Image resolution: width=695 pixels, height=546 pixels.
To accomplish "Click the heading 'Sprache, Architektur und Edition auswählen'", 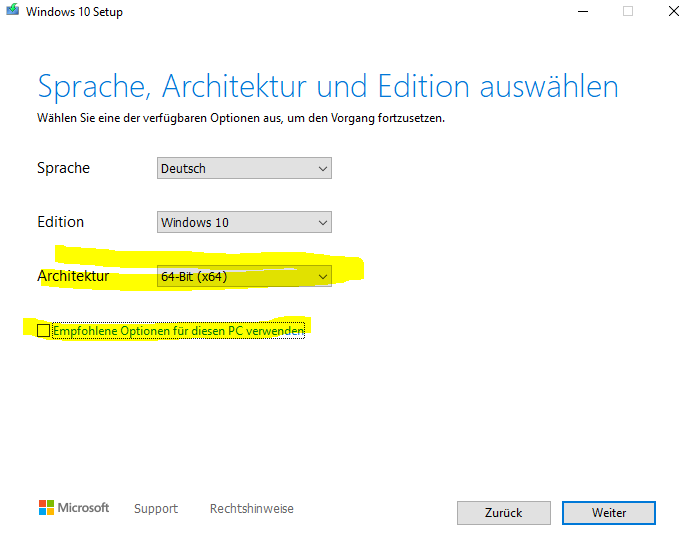I will [328, 86].
